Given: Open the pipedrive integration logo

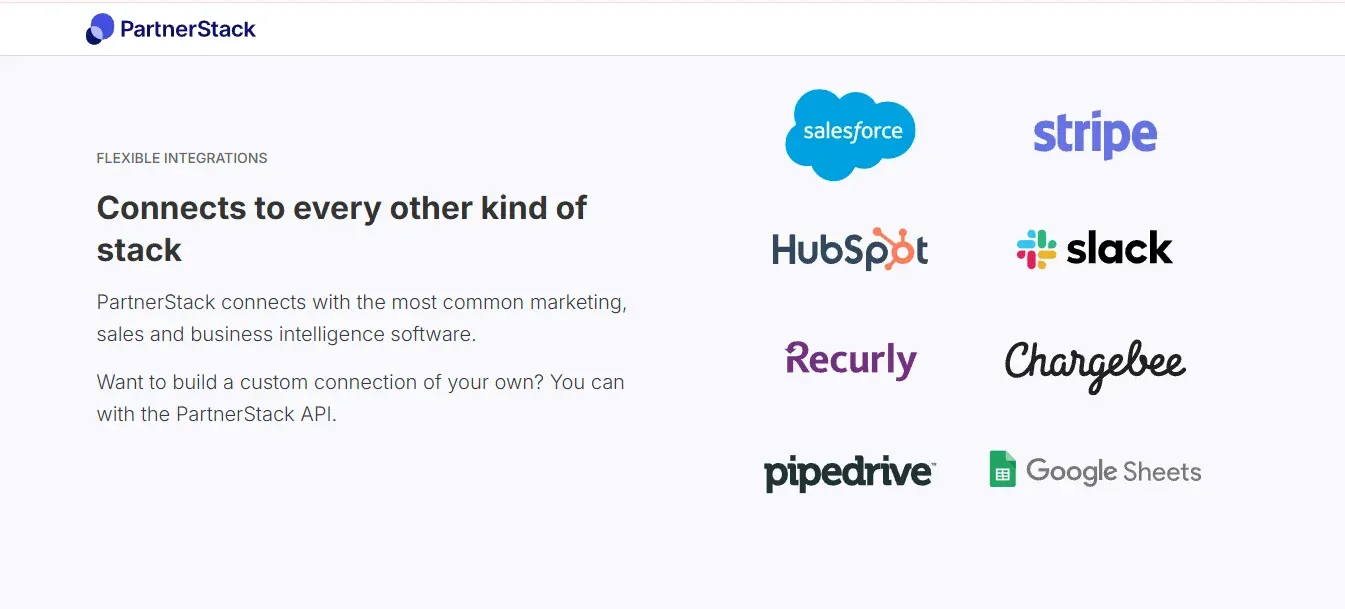Looking at the screenshot, I should pyautogui.click(x=849, y=473).
